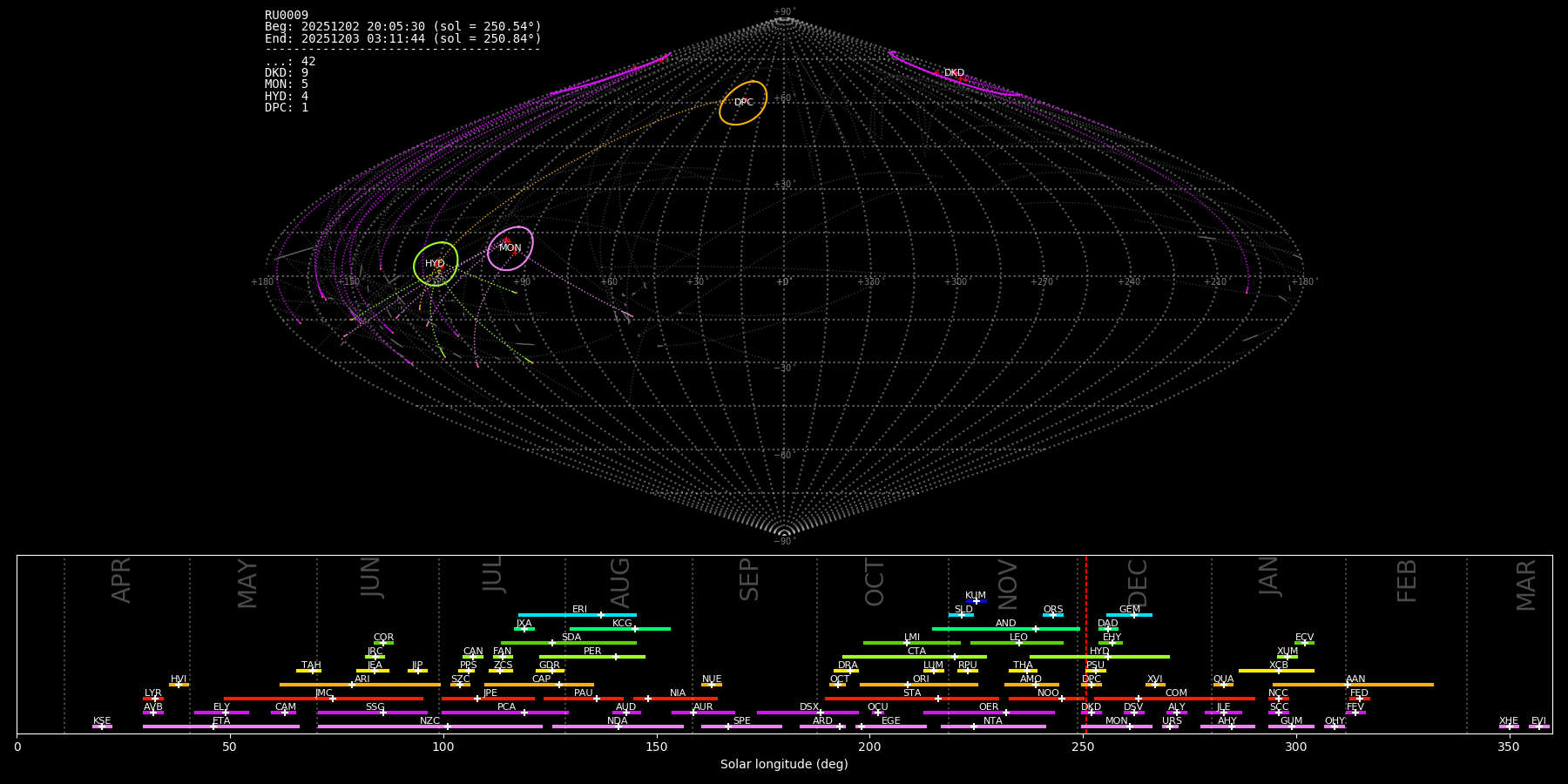The width and height of the screenshot is (1568, 784).
Task: Click the green LEO shower bar
Action: (1017, 643)
